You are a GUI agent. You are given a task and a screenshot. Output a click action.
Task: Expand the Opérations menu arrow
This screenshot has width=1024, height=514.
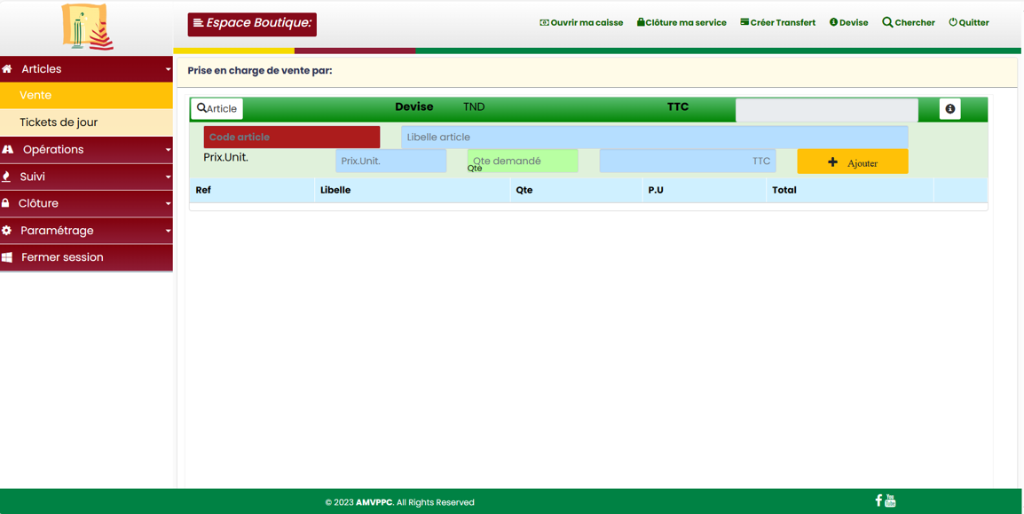coord(168,150)
